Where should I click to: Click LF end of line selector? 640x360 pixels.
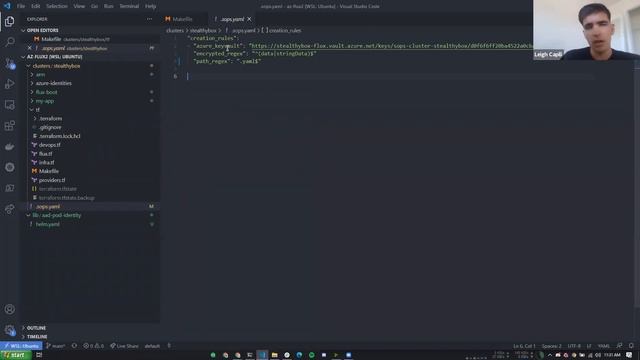pyautogui.click(x=589, y=346)
